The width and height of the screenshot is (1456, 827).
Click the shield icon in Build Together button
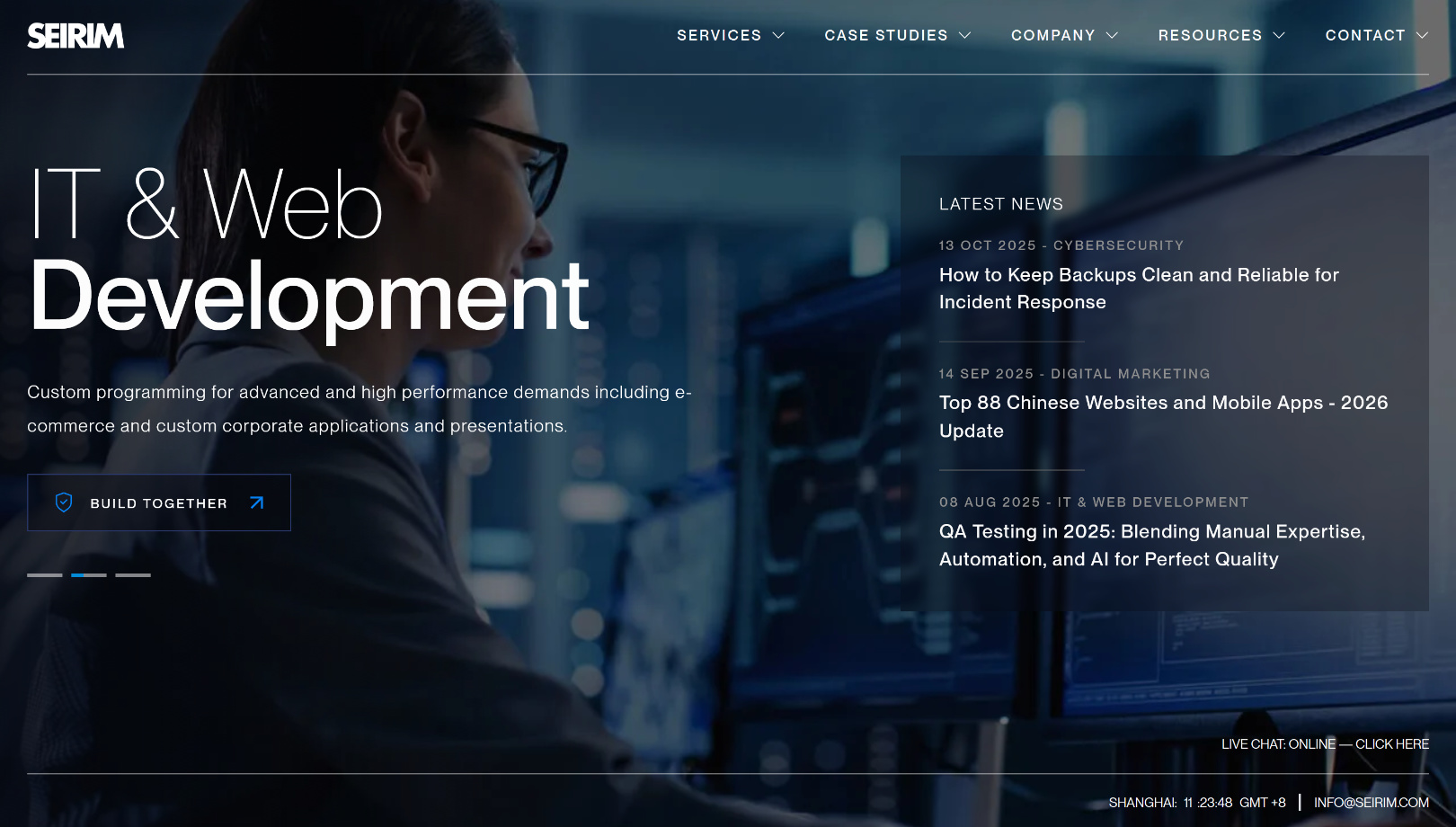point(64,502)
